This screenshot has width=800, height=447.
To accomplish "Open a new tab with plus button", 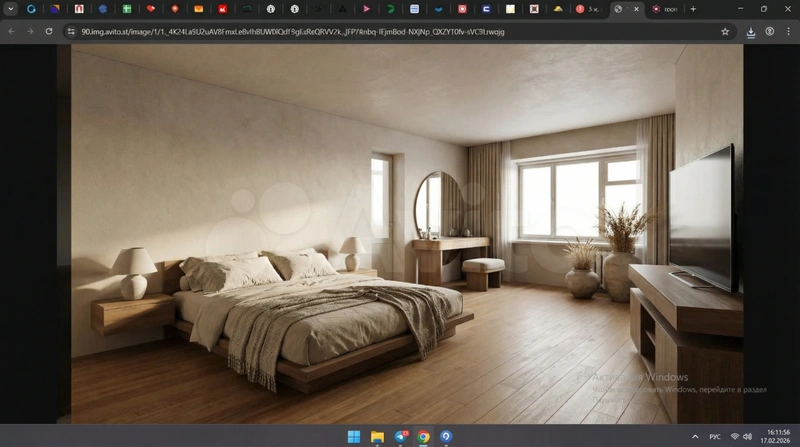I will 693,9.
